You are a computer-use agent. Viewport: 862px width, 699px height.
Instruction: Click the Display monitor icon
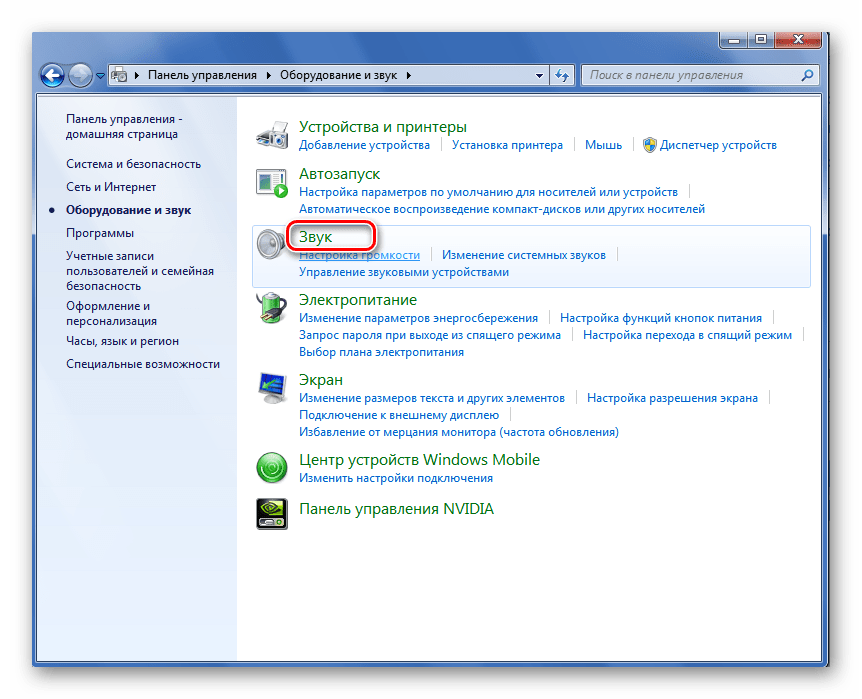(272, 387)
